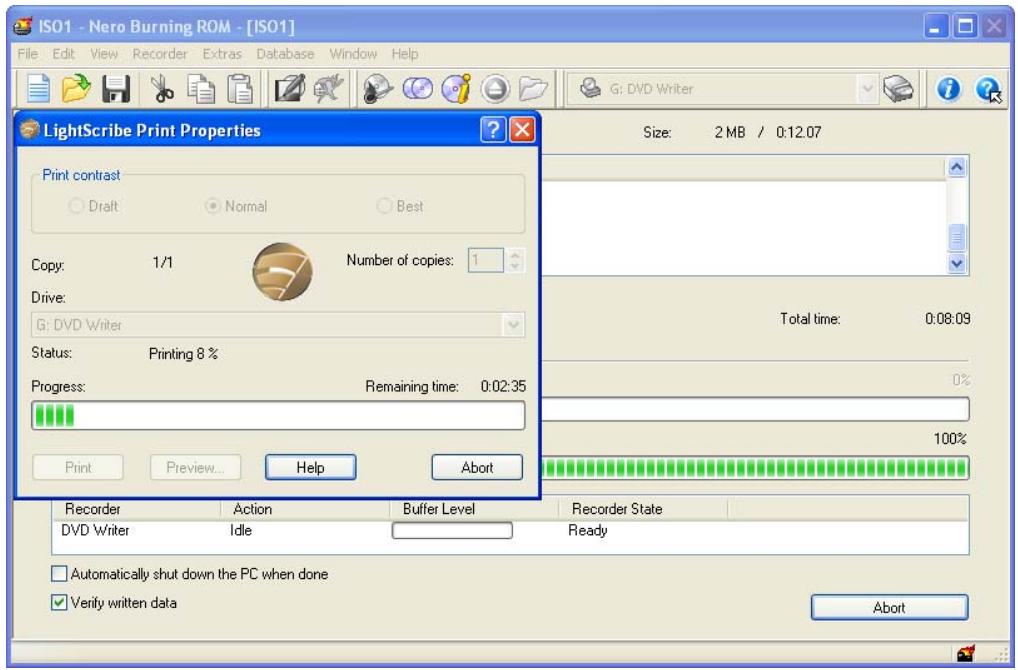Click the gray open folder toolbar icon
1018x670 pixels.
pos(534,89)
